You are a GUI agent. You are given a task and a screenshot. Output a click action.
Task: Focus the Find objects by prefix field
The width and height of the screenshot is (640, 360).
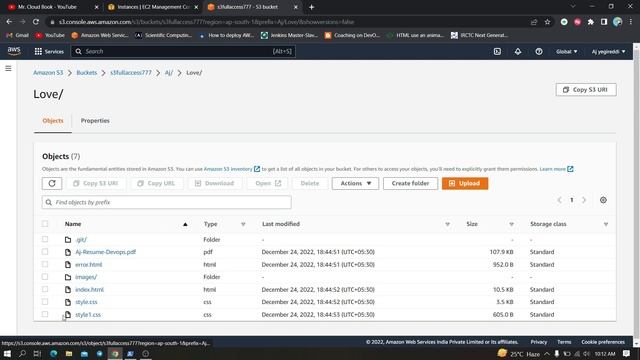pos(167,202)
